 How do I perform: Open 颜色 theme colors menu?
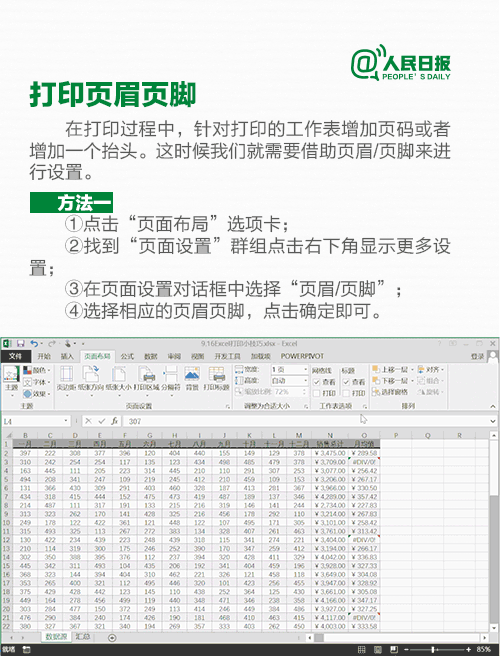point(37,370)
